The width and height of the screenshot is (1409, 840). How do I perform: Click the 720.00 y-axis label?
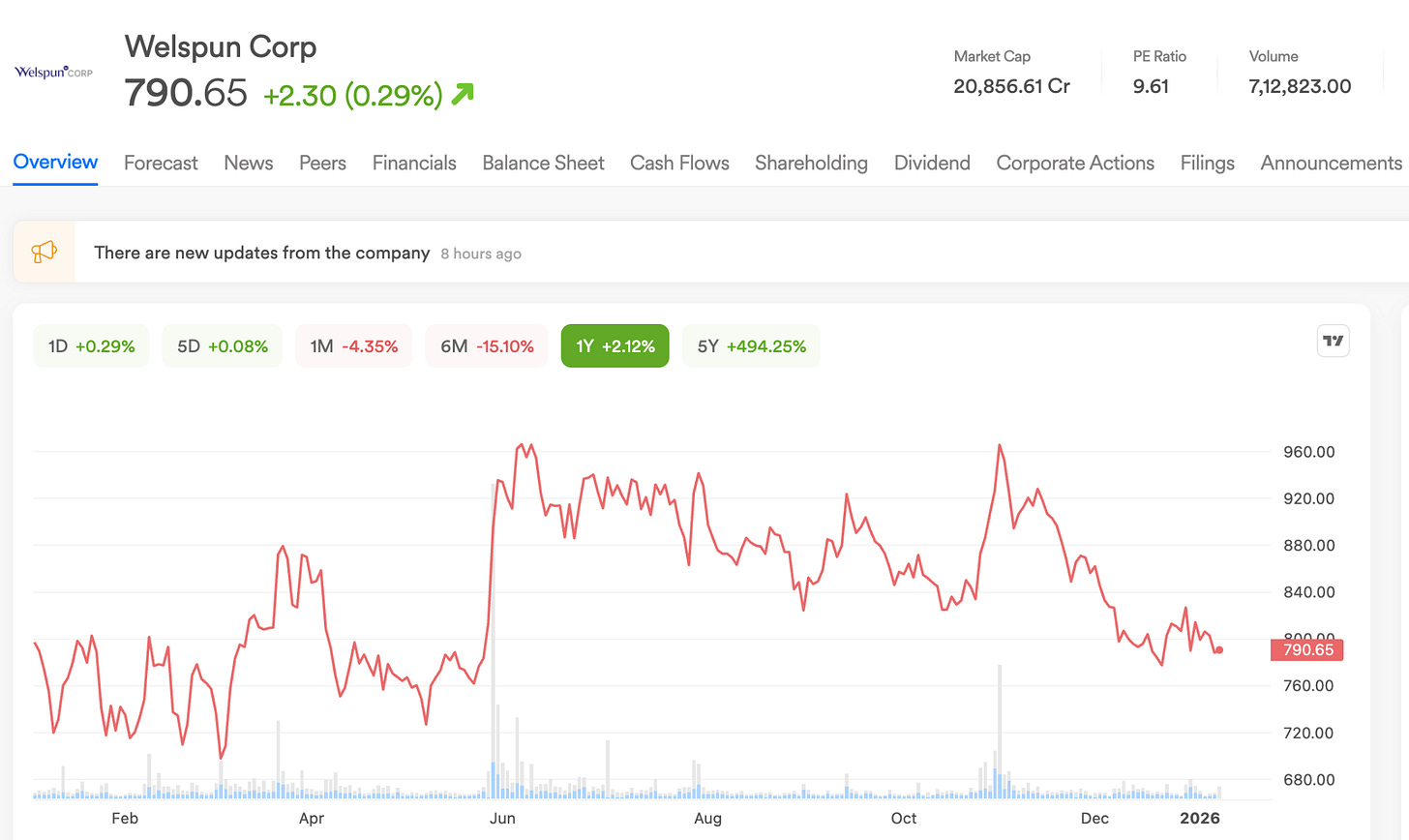tap(1308, 733)
